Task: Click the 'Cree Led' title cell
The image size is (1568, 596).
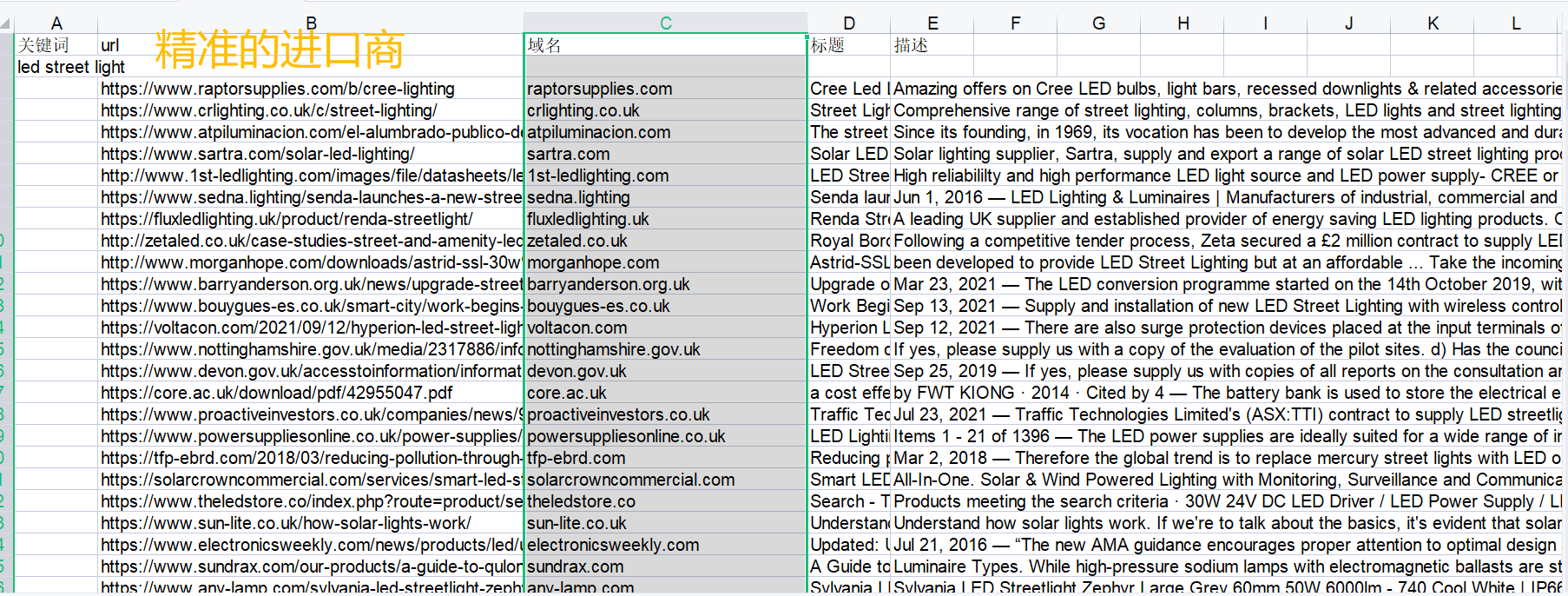Action: point(849,89)
